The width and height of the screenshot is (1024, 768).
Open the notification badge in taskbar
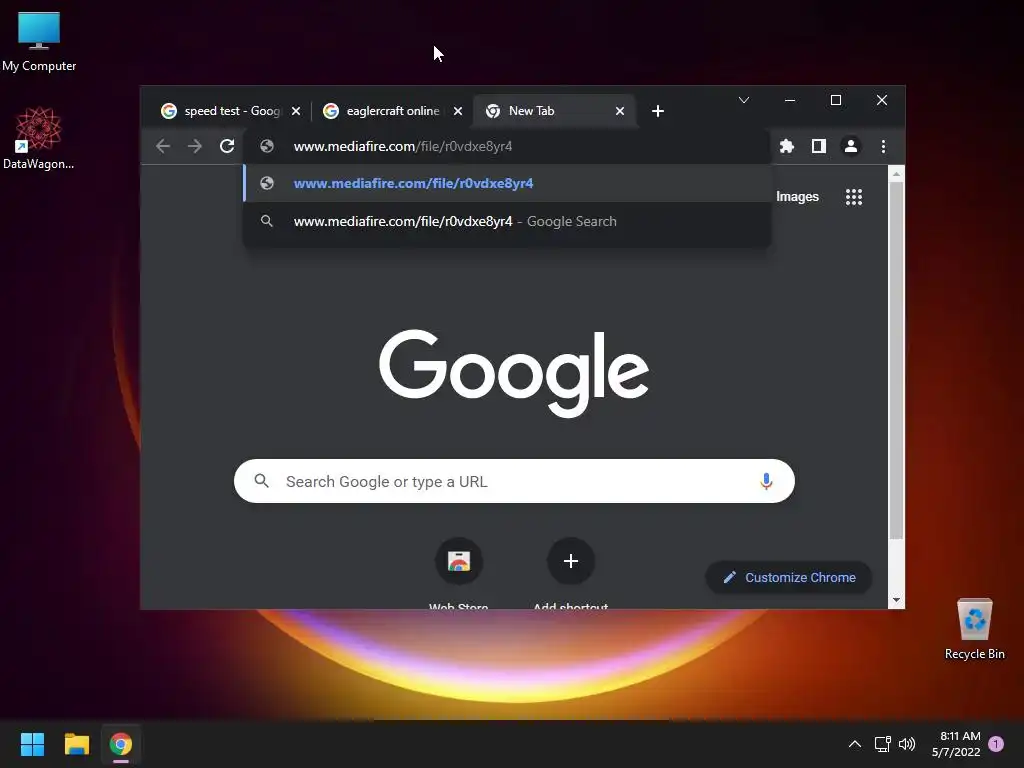point(997,744)
